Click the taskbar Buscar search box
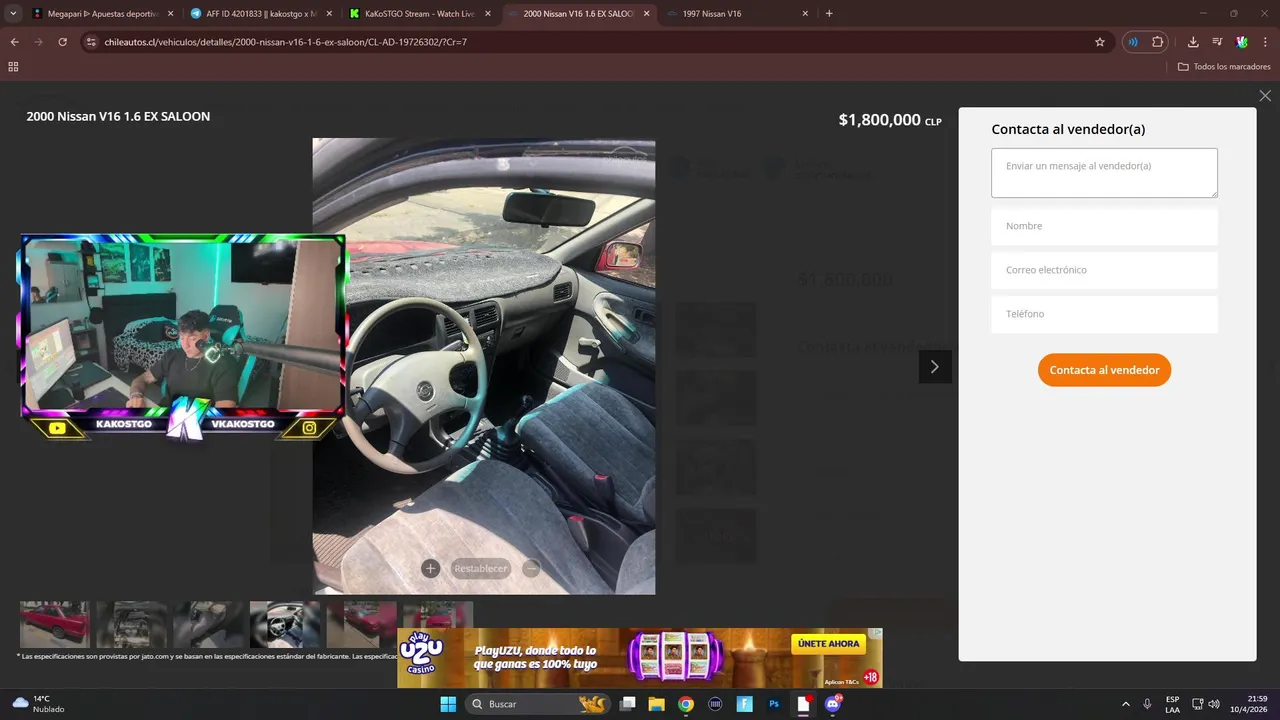This screenshot has height=720, width=1280. 539,704
